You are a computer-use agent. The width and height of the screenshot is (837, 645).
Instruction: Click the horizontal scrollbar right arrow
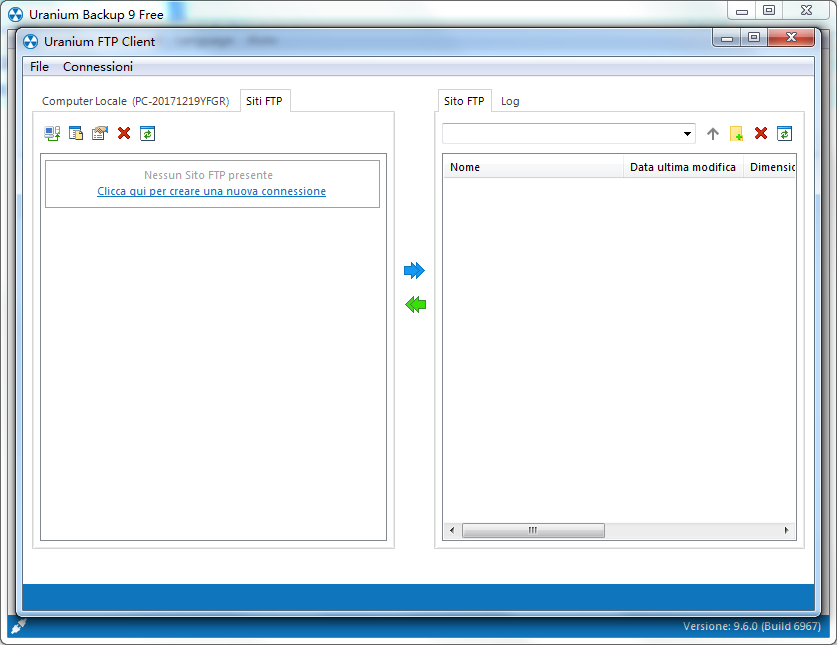[786, 530]
